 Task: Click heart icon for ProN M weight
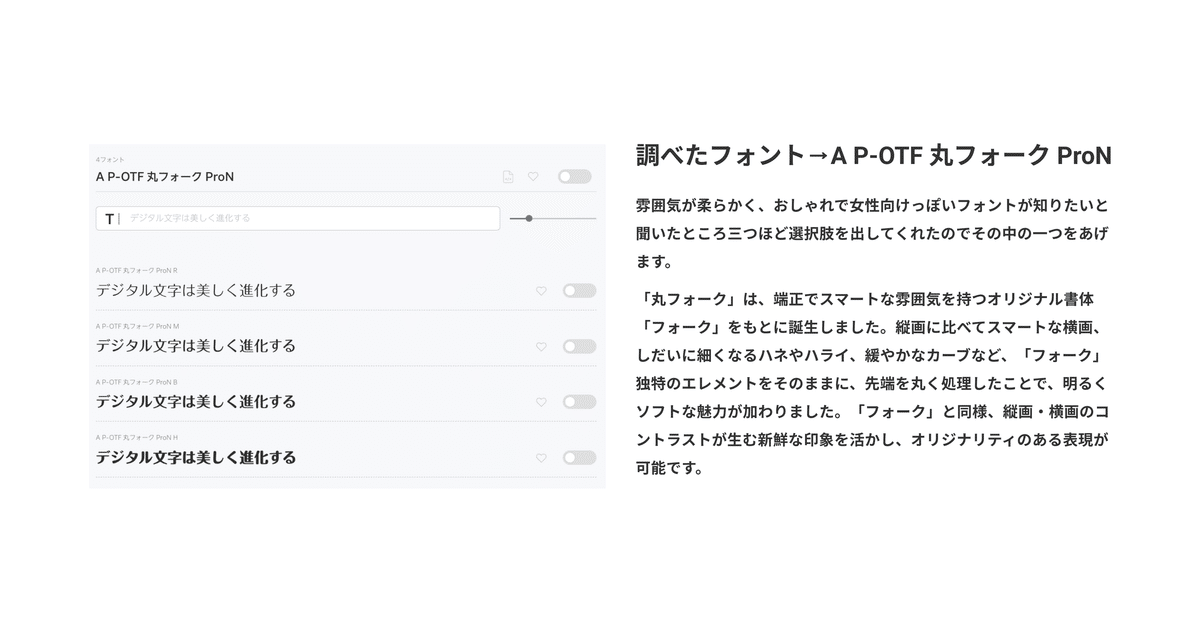pos(541,347)
